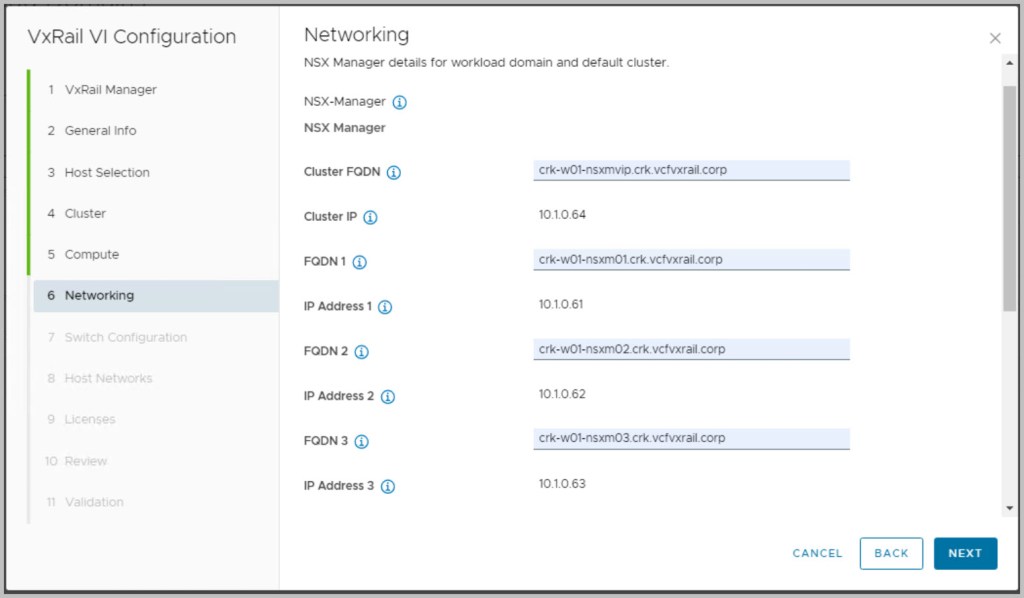The height and width of the screenshot is (598, 1024).
Task: Click the info icon beside IP Address 2
Action: (x=388, y=397)
